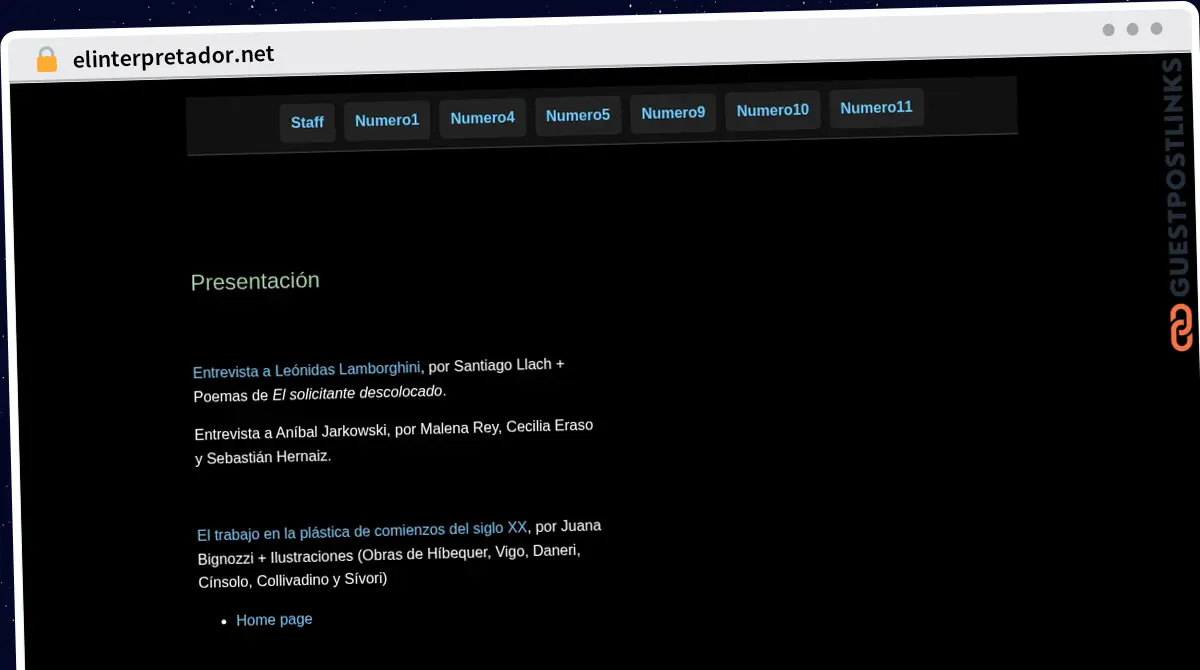The width and height of the screenshot is (1200, 670).
Task: Click the orange GUESTPOSTLINKS chain logo
Action: [x=1180, y=325]
